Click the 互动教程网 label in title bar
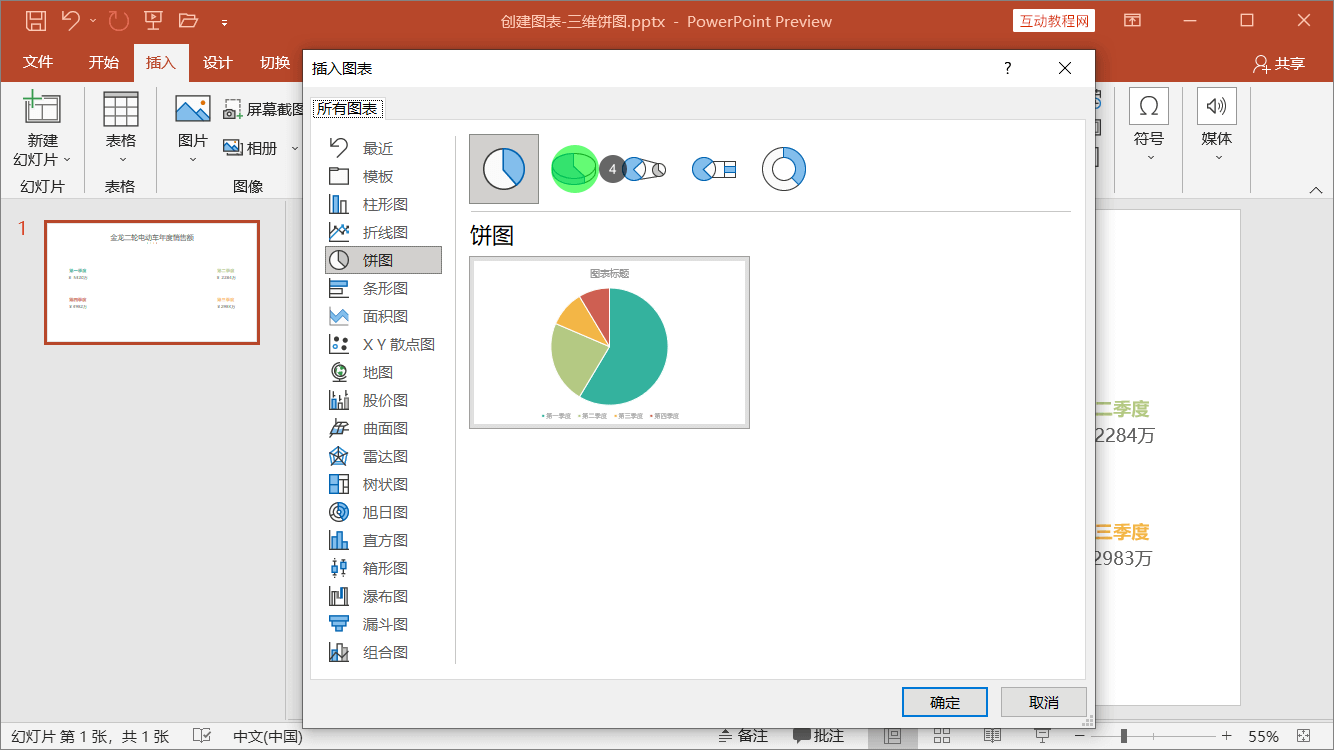The height and width of the screenshot is (750, 1334). click(1054, 21)
